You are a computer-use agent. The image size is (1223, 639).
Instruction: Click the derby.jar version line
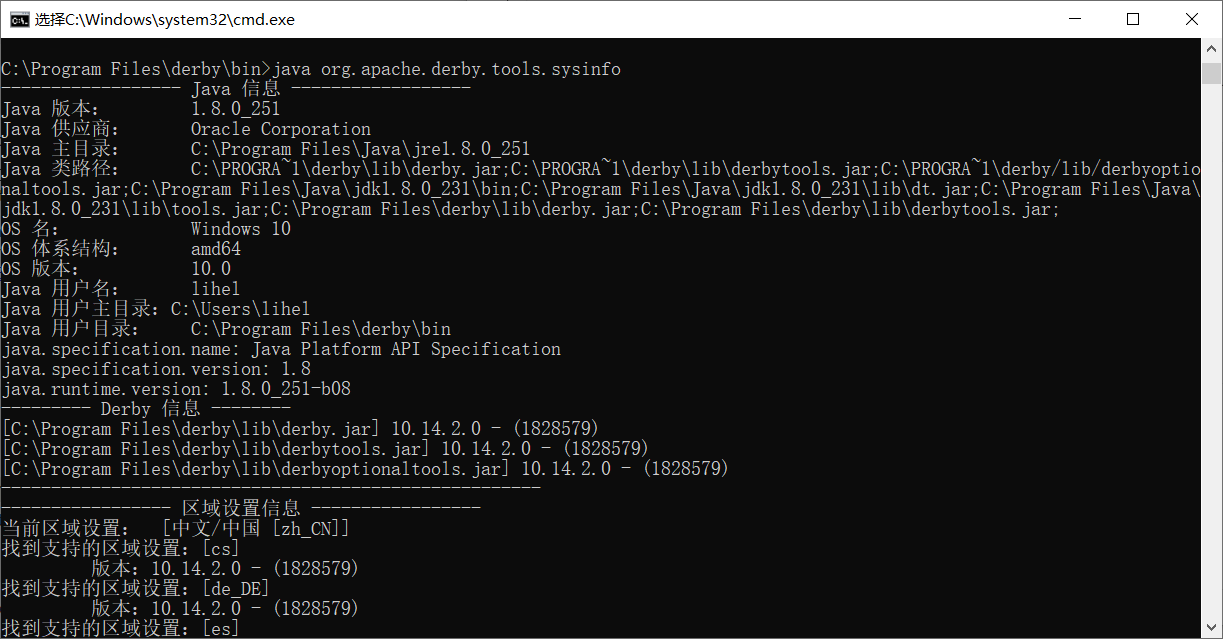(300, 429)
